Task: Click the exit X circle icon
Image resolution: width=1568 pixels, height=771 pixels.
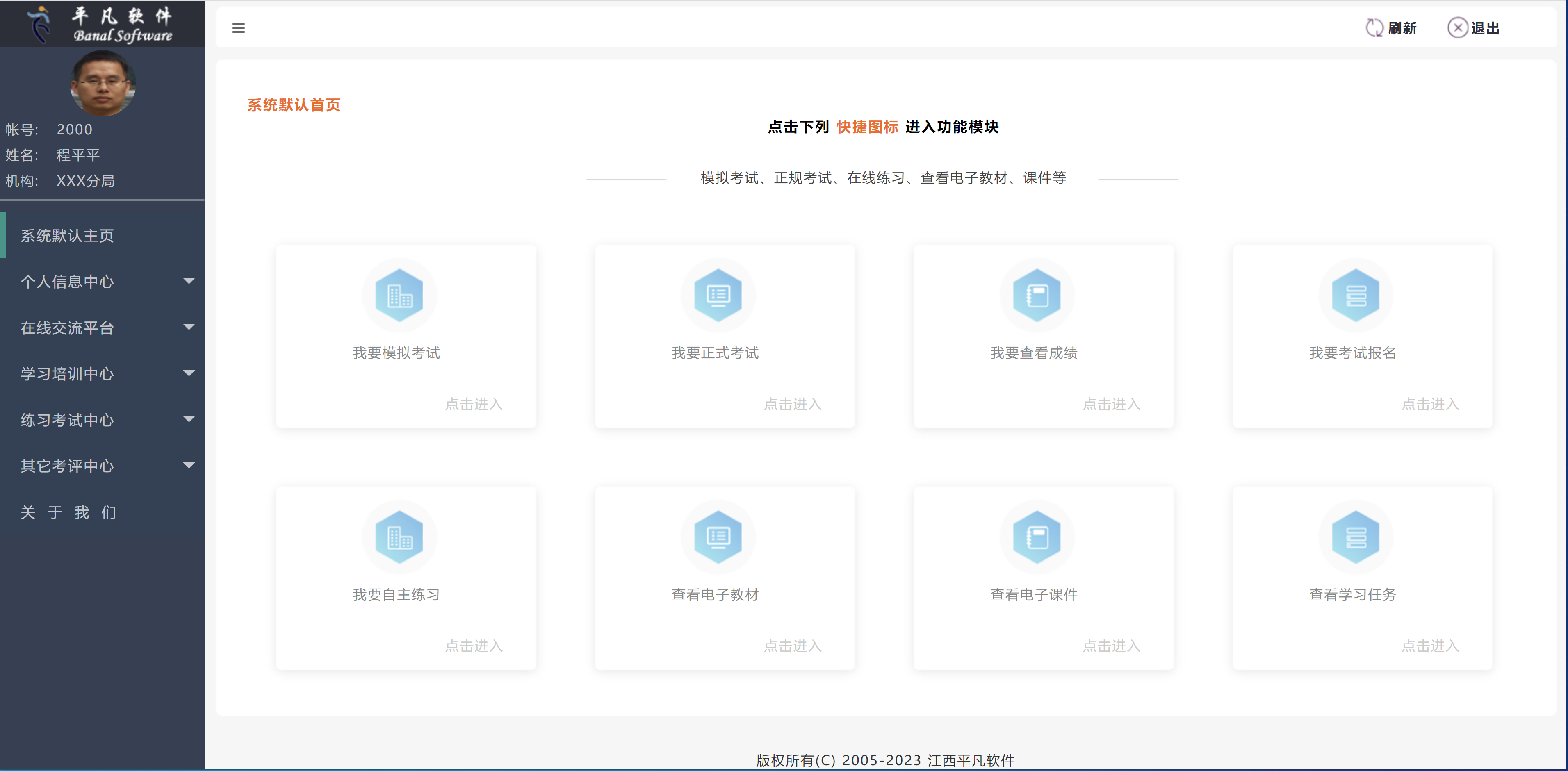Action: tap(1457, 28)
